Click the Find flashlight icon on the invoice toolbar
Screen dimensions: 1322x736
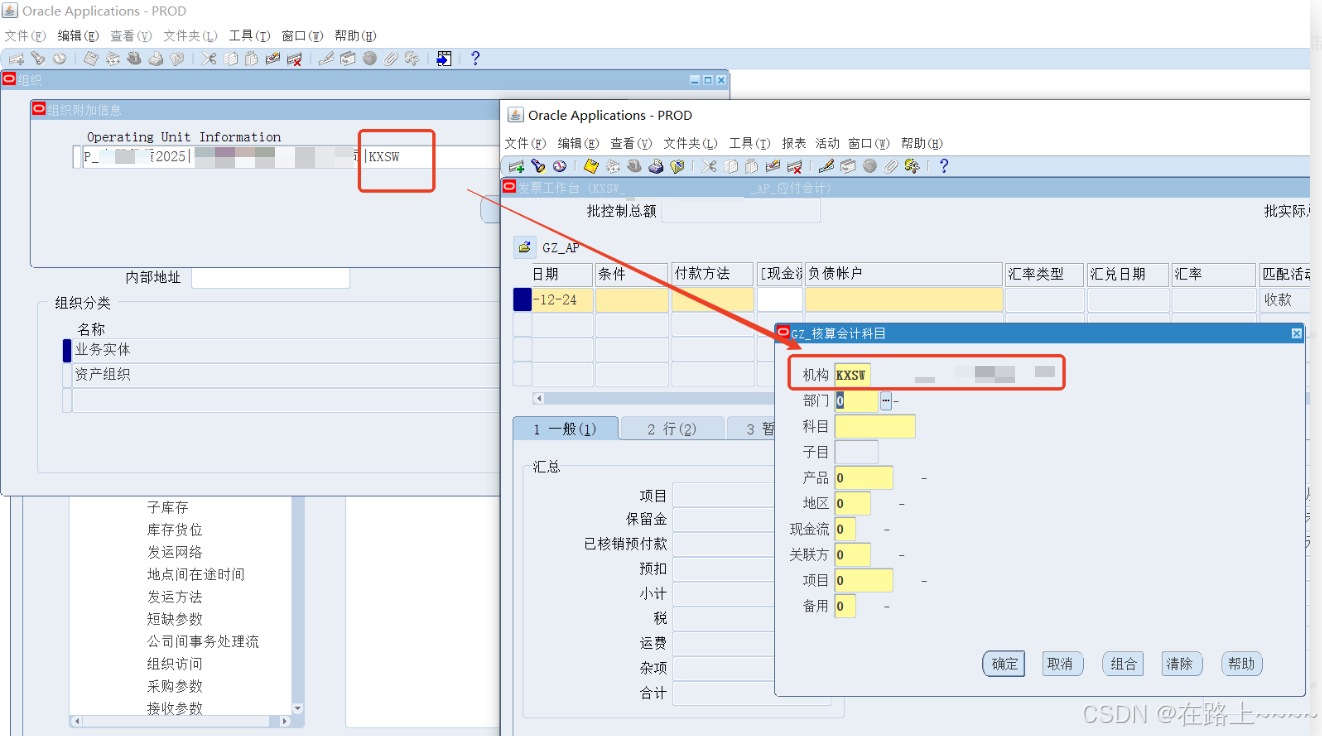pos(536,165)
